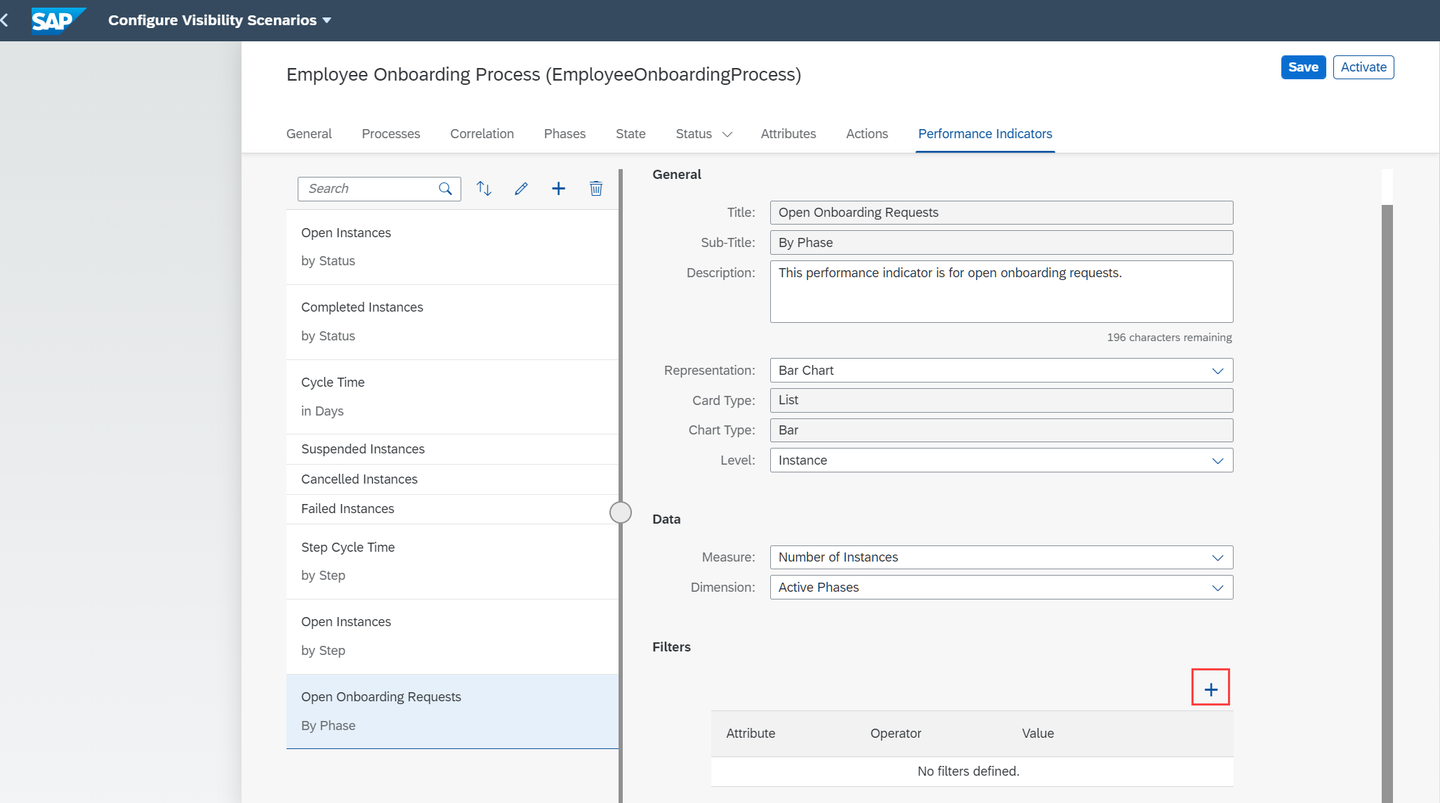Image resolution: width=1440 pixels, height=803 pixels.
Task: Click the Value column header
Action: click(x=1038, y=733)
